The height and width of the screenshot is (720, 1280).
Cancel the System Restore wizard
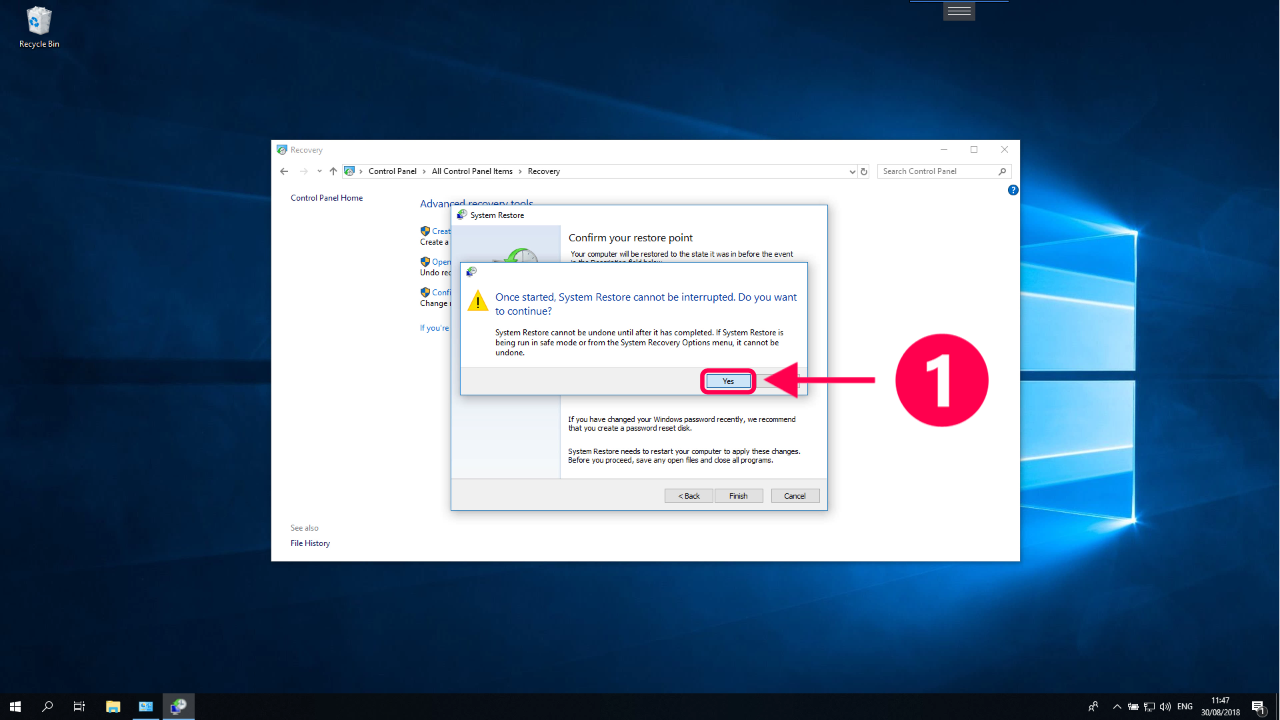795,496
